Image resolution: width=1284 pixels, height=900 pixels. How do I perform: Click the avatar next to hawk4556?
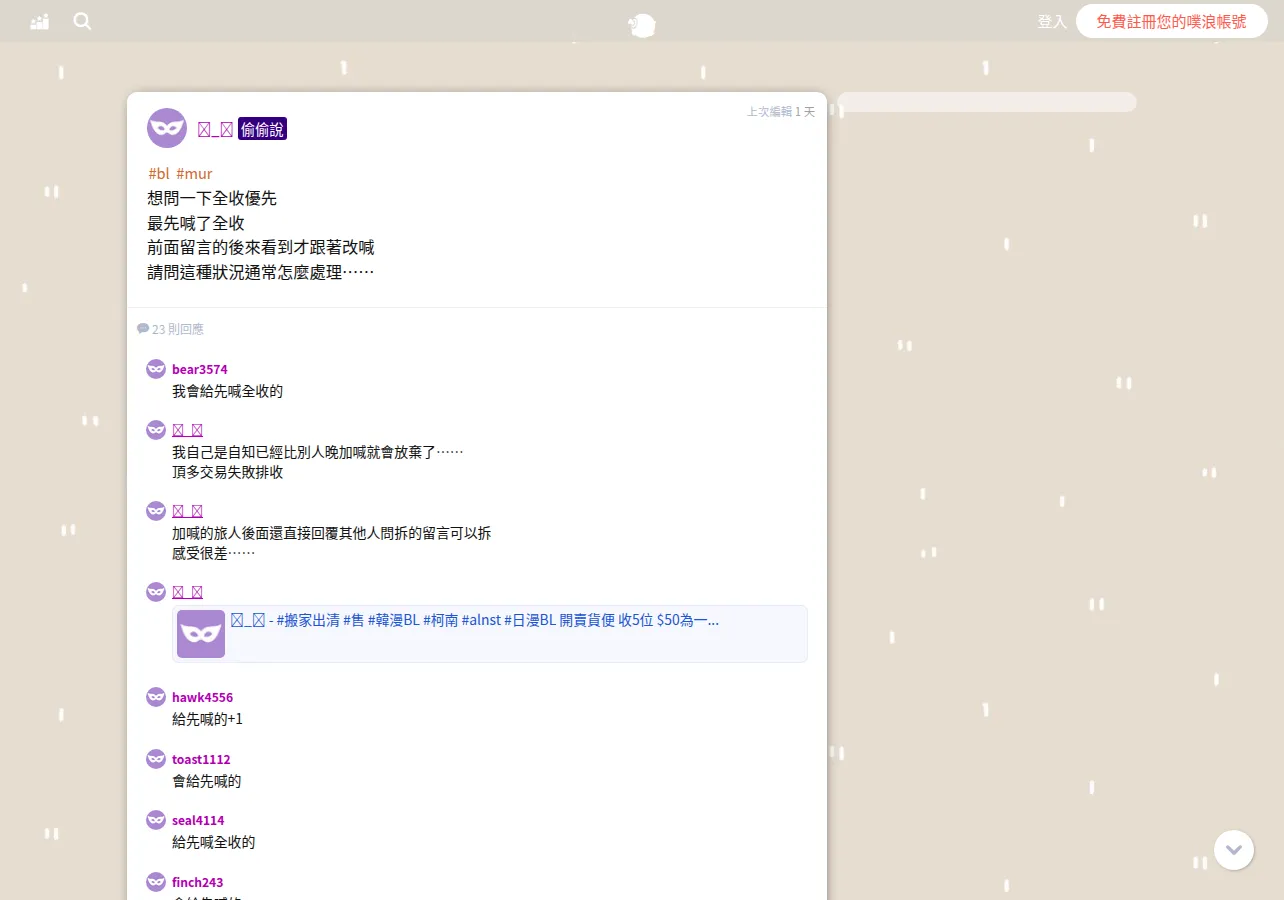[156, 697]
